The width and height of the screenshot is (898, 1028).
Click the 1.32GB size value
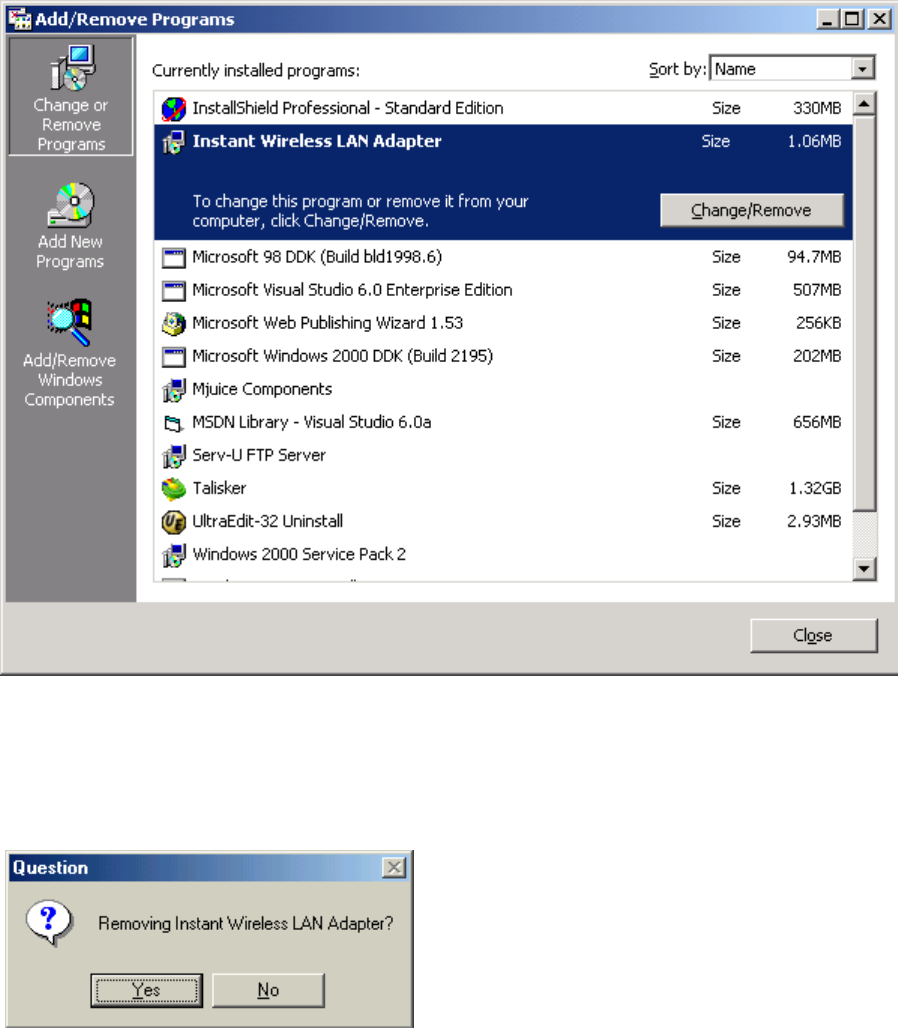pos(815,488)
